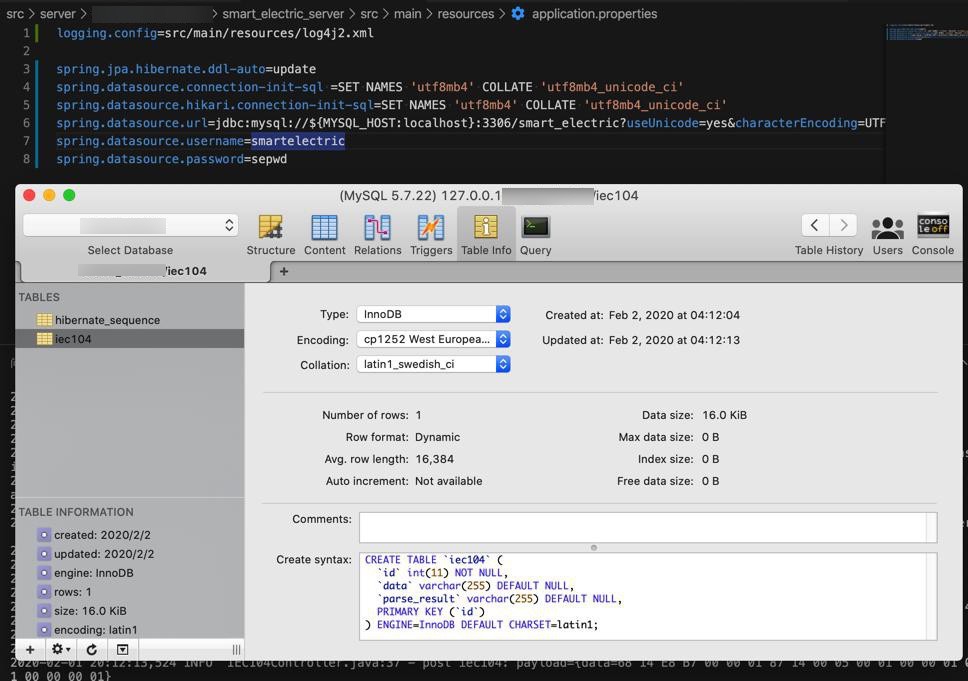Open the table Type dropdown showing InnoDB
This screenshot has width=968, height=681.
433,314
